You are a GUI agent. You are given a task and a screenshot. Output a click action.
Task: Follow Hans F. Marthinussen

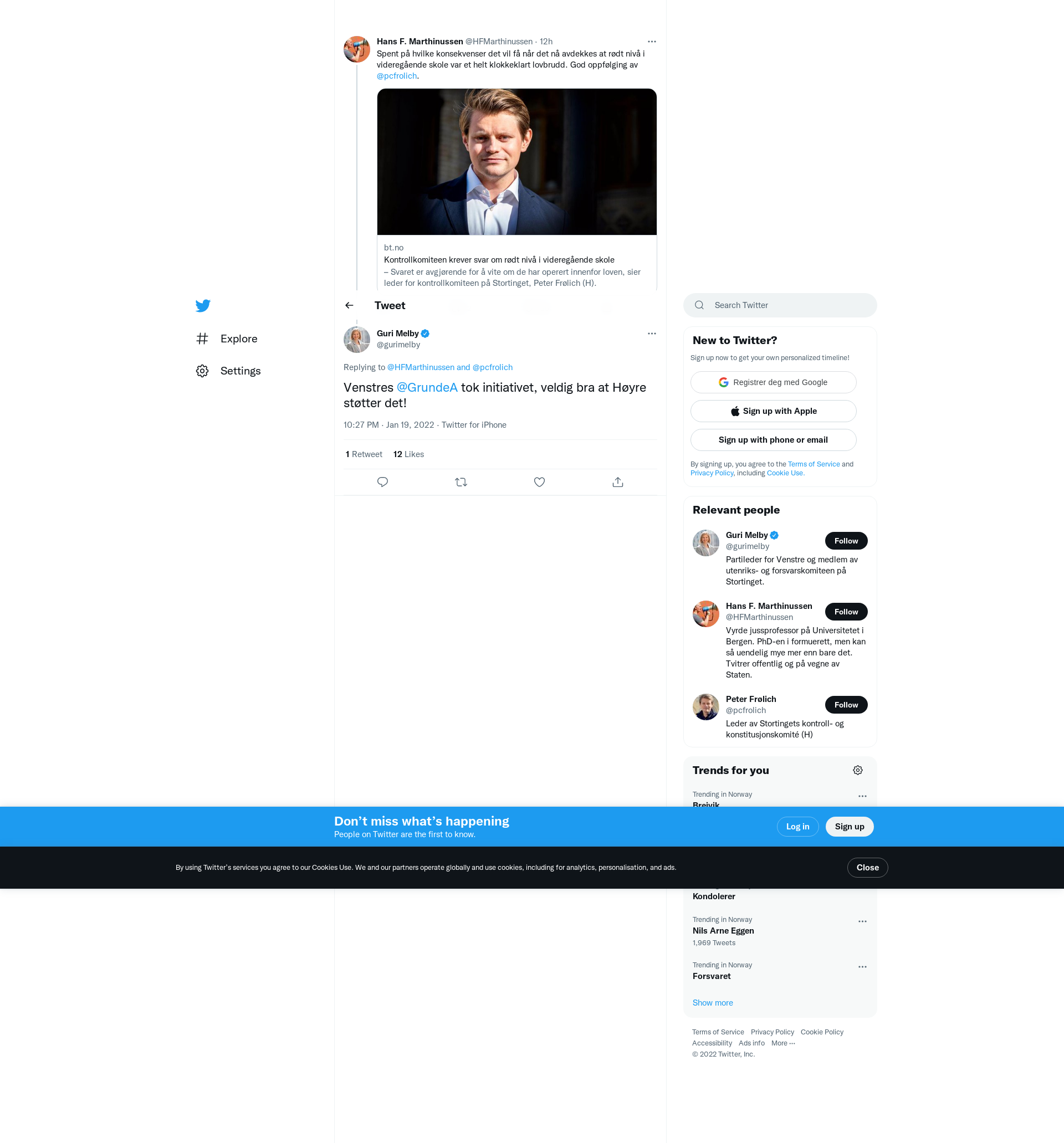tap(846, 612)
